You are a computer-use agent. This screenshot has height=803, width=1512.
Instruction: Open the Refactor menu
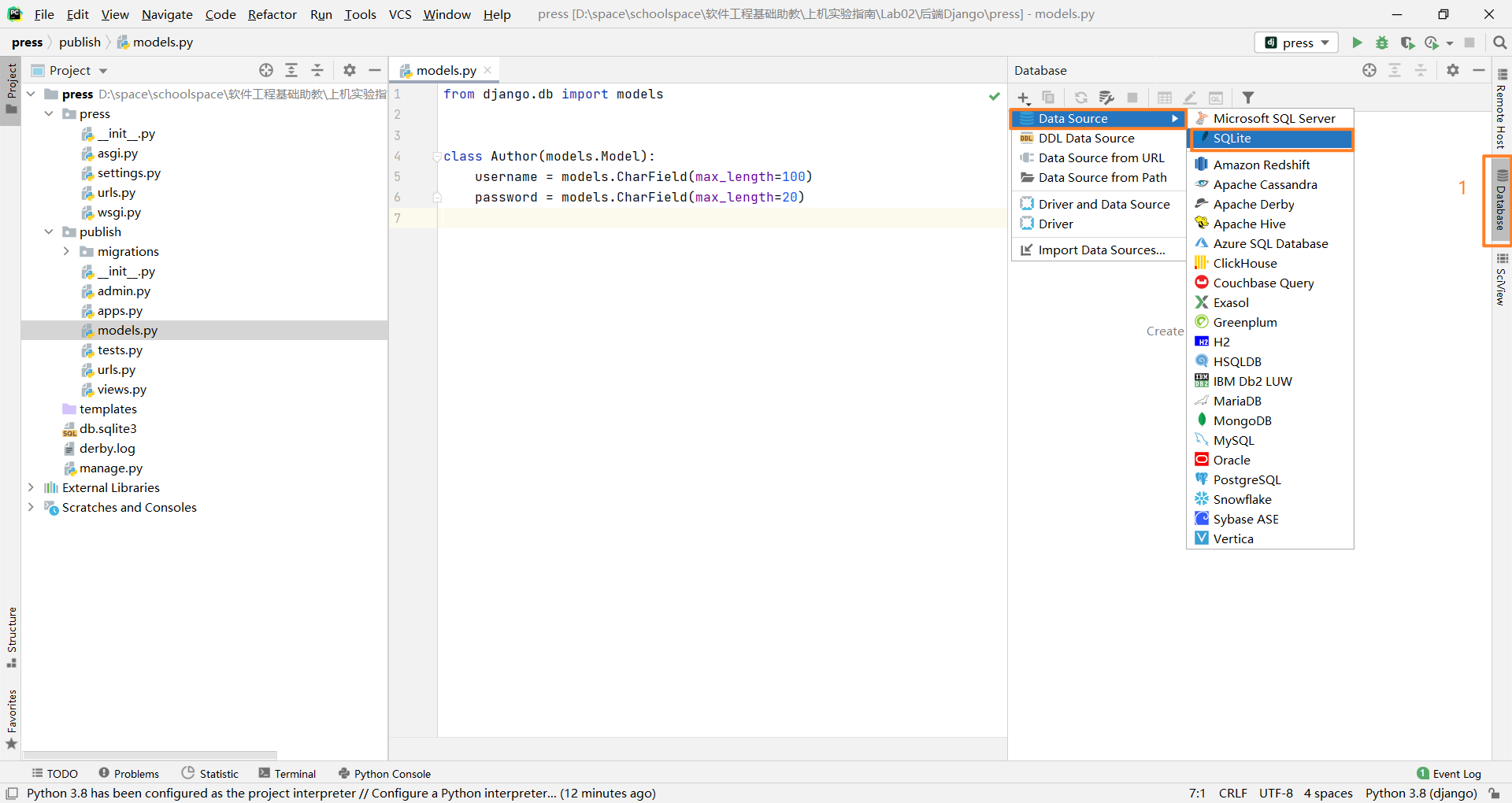click(x=272, y=14)
